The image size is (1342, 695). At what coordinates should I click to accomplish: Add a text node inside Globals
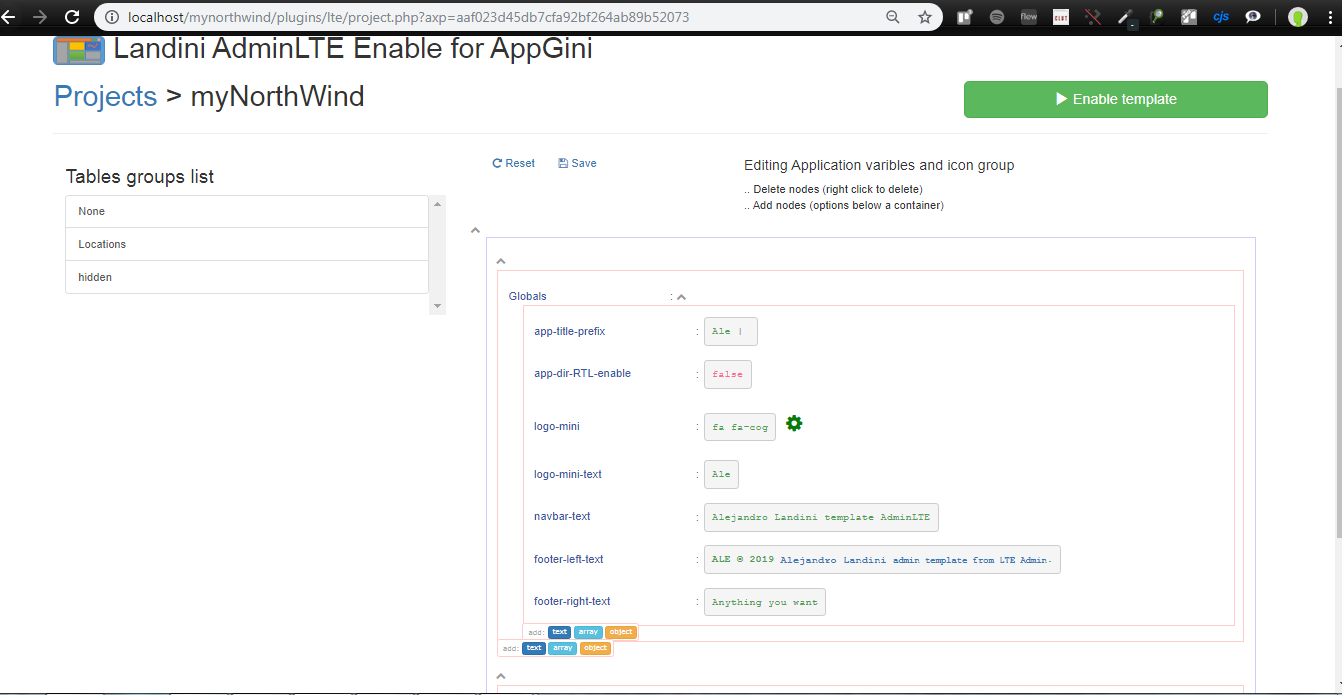point(559,632)
